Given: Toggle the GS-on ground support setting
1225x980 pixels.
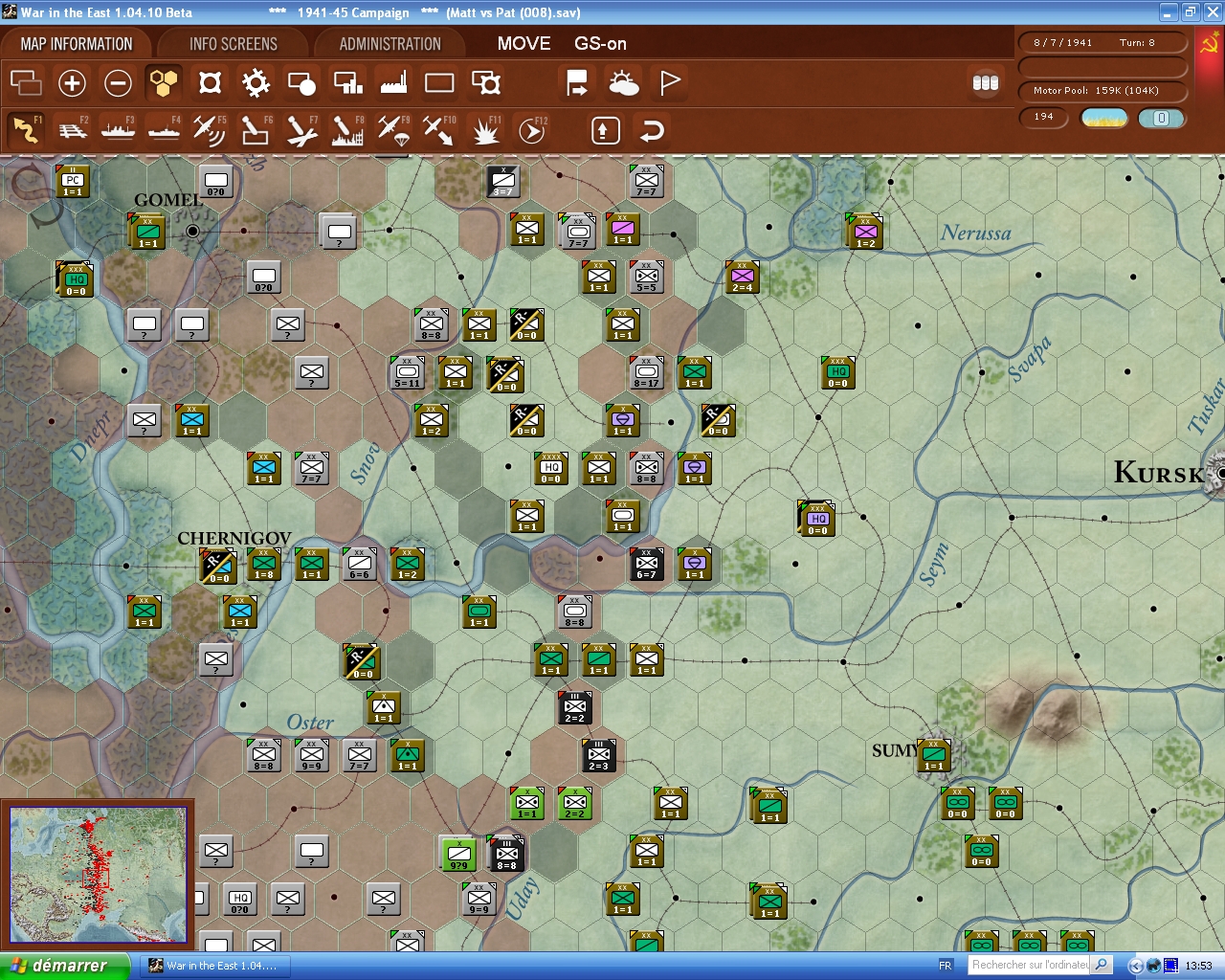Looking at the screenshot, I should [x=600, y=44].
